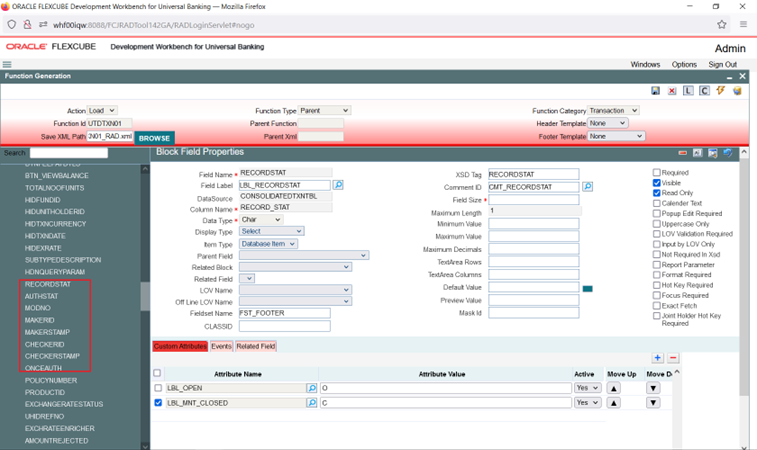
Task: Enable the Uppercase Only checkbox
Action: click(x=657, y=224)
